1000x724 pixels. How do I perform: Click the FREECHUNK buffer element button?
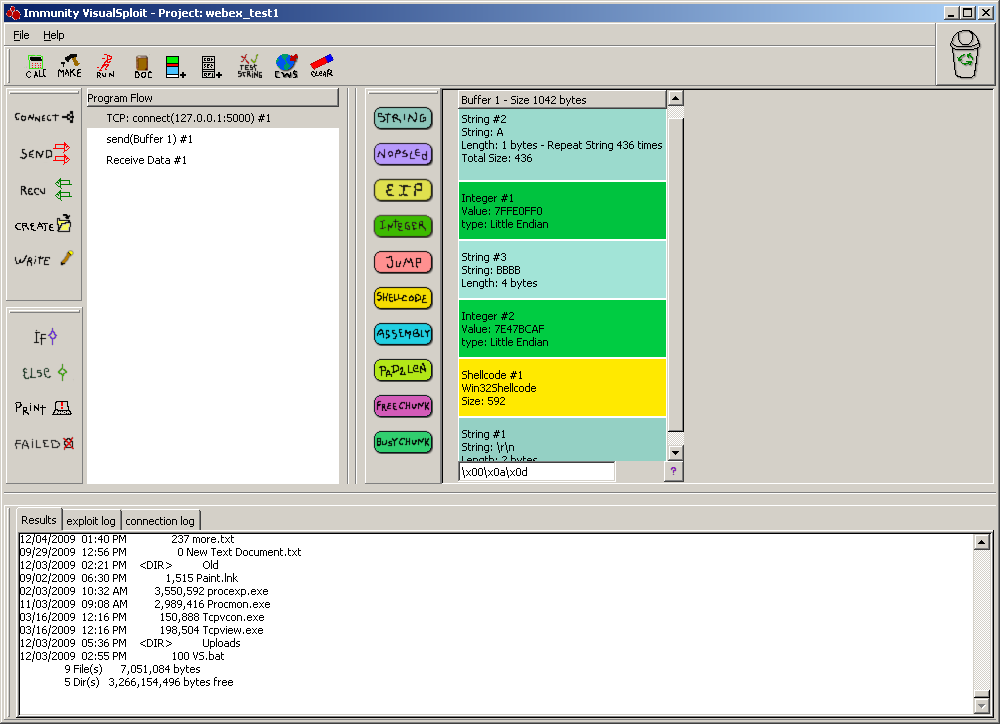click(403, 406)
